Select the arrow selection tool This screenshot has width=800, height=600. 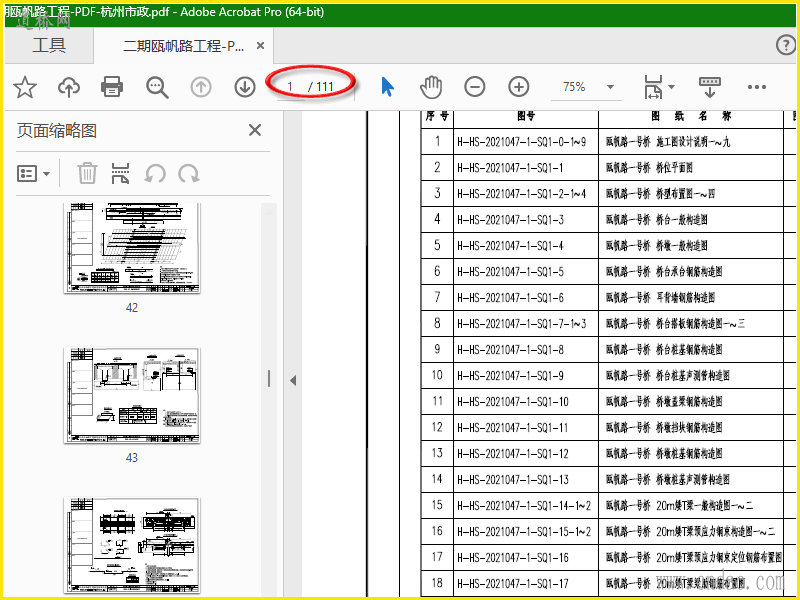[x=387, y=87]
